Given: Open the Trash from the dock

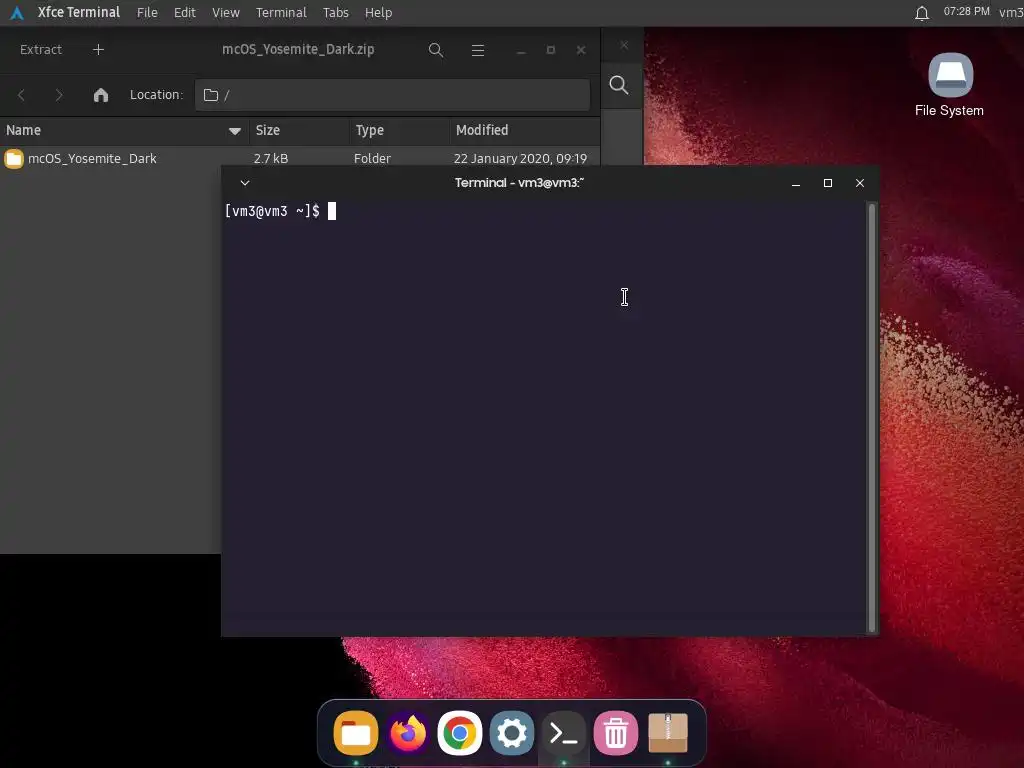Looking at the screenshot, I should click(x=616, y=733).
